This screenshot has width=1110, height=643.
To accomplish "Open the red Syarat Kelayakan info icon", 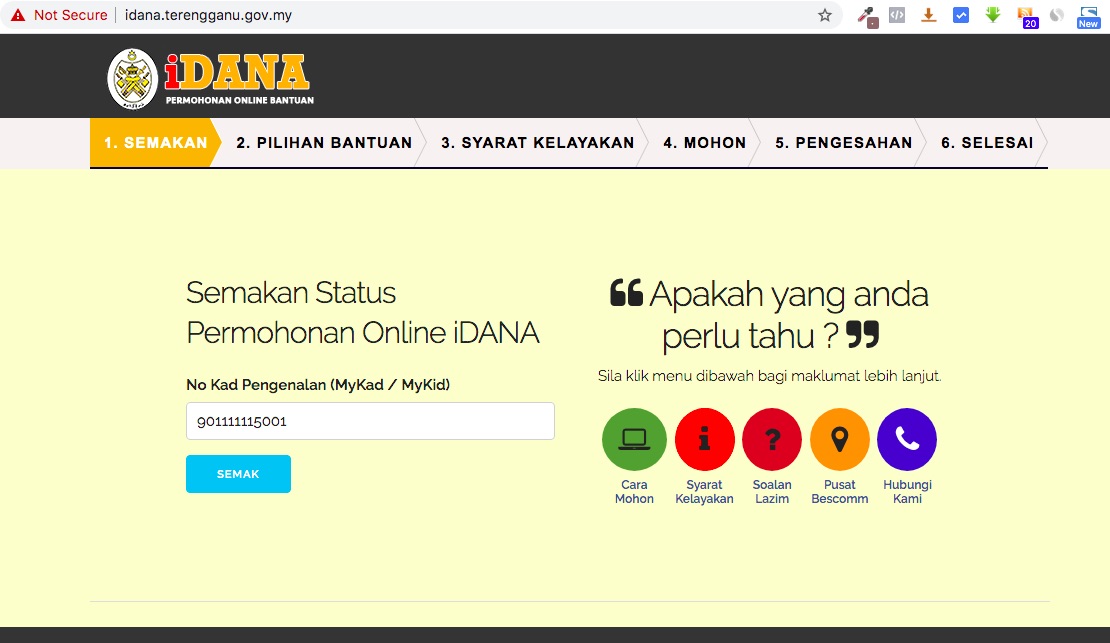I will tap(704, 439).
